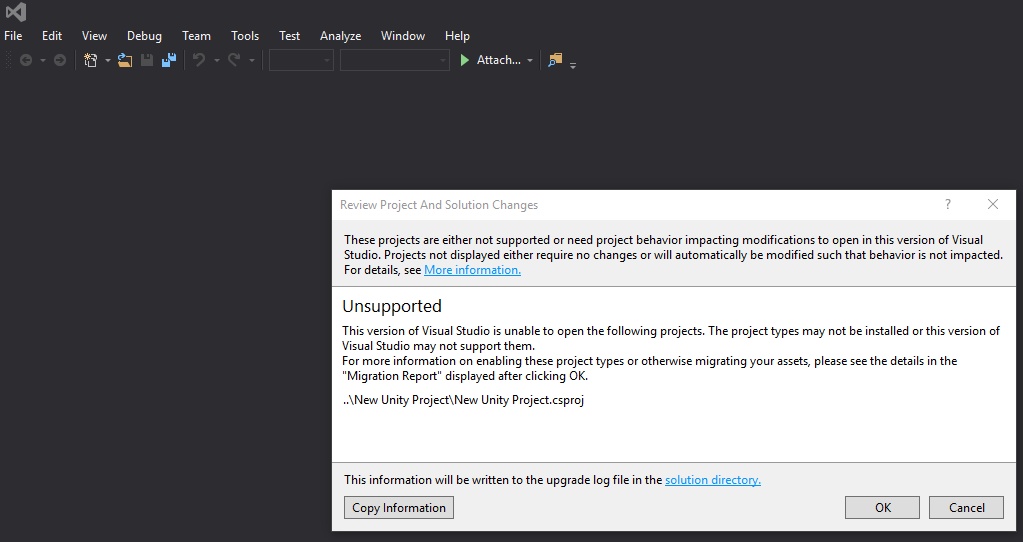Click the New Project toolbar icon
Viewport: 1023px width, 542px height.
(x=91, y=60)
